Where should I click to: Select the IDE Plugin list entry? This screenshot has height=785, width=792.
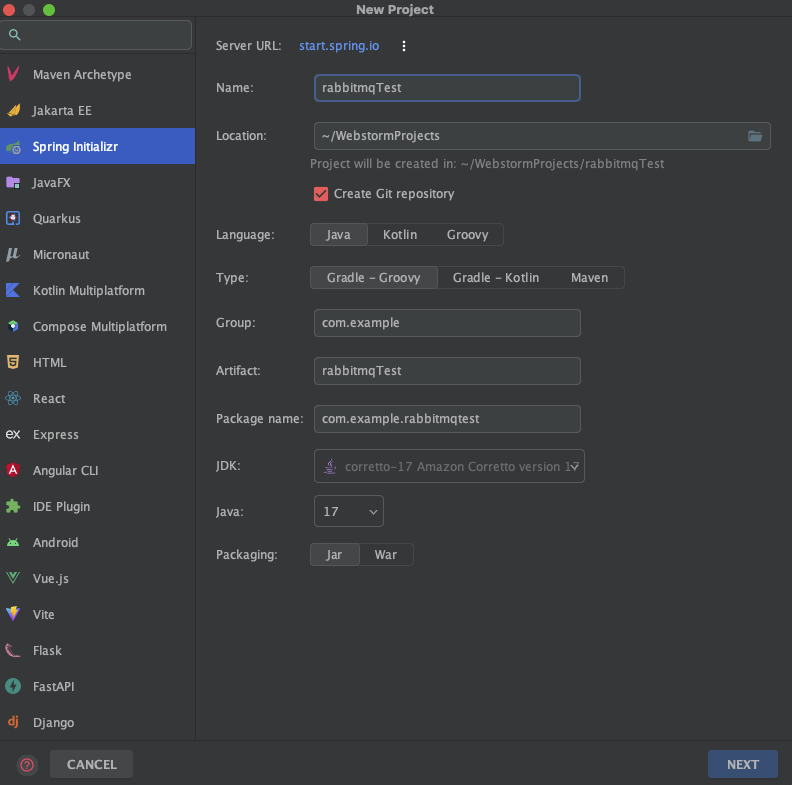[97, 506]
